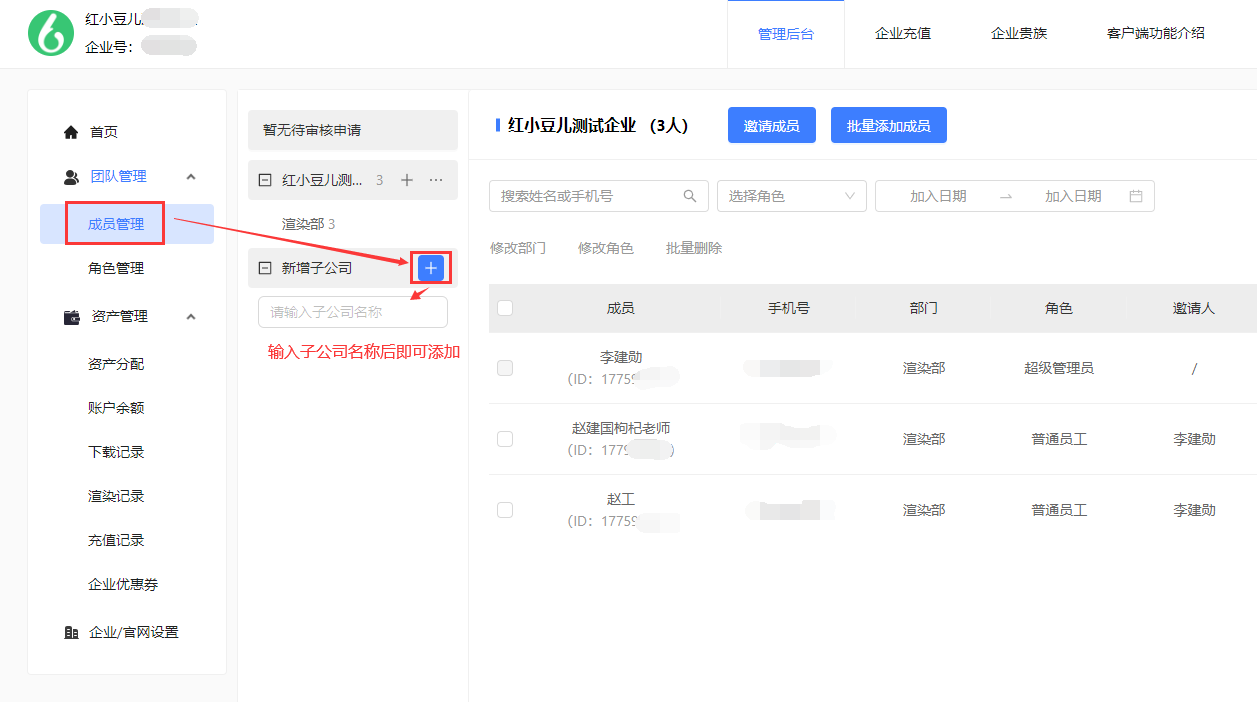
Task: Open 首页 home icon in sidebar
Action: click(70, 132)
